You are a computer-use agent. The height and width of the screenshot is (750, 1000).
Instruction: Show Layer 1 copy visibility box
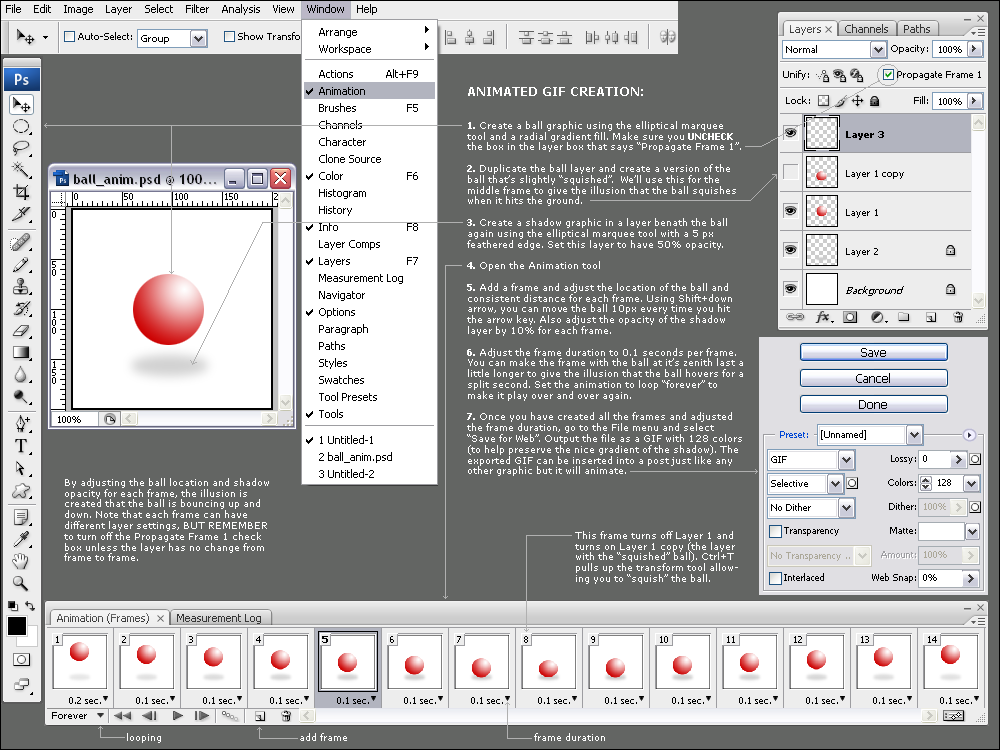[x=791, y=172]
